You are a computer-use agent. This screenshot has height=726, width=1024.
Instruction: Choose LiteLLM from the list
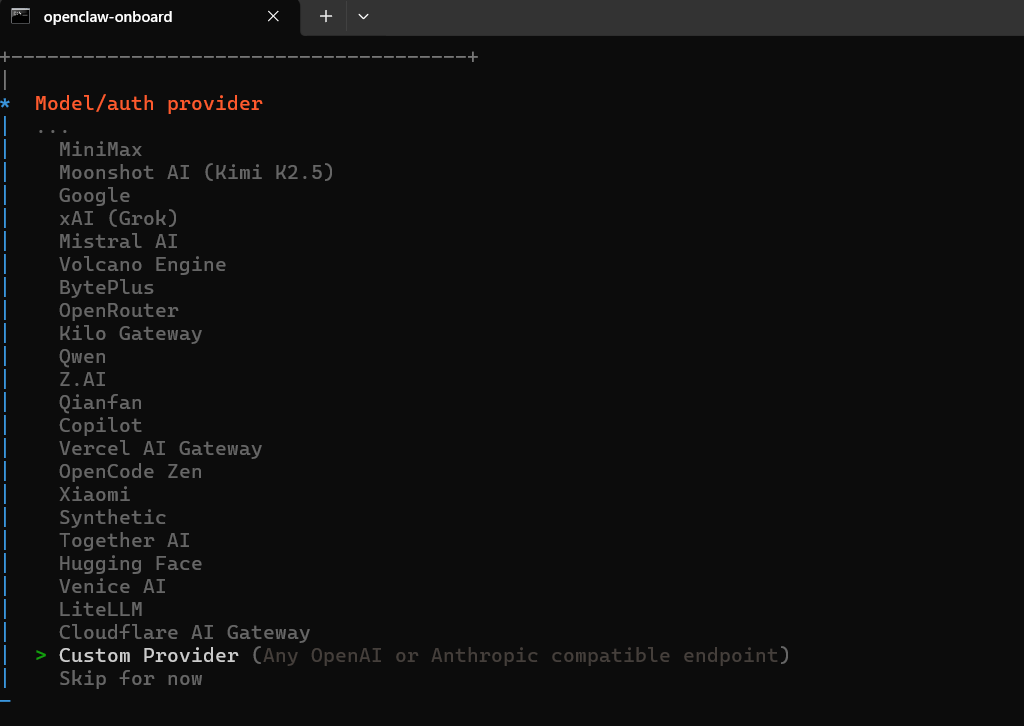tap(101, 609)
